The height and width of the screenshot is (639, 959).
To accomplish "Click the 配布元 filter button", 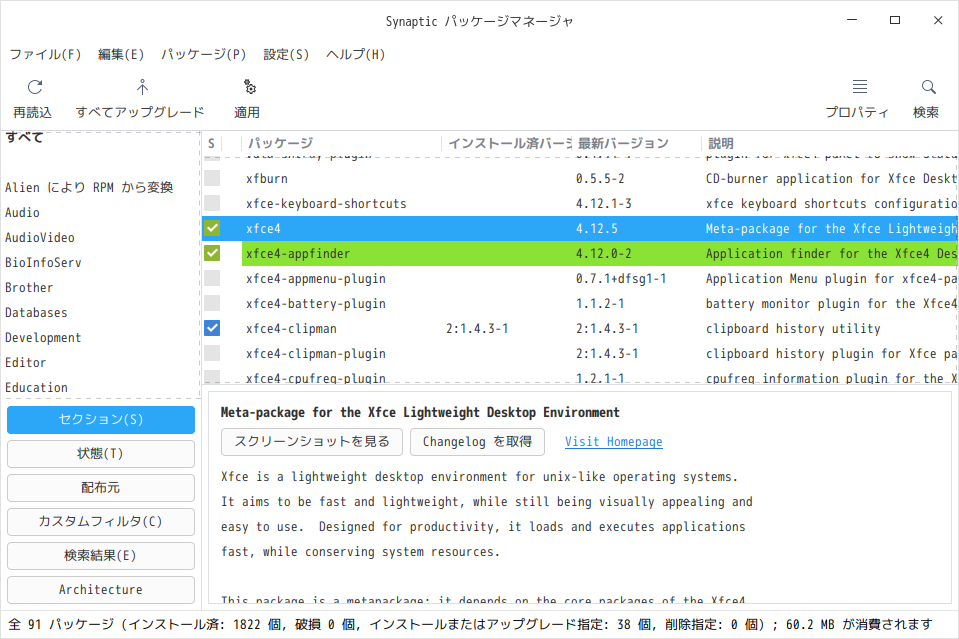I will [x=101, y=488].
